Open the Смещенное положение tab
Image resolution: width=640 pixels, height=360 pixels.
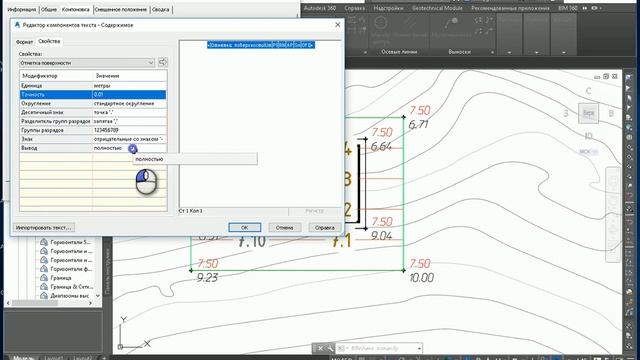[121, 9]
